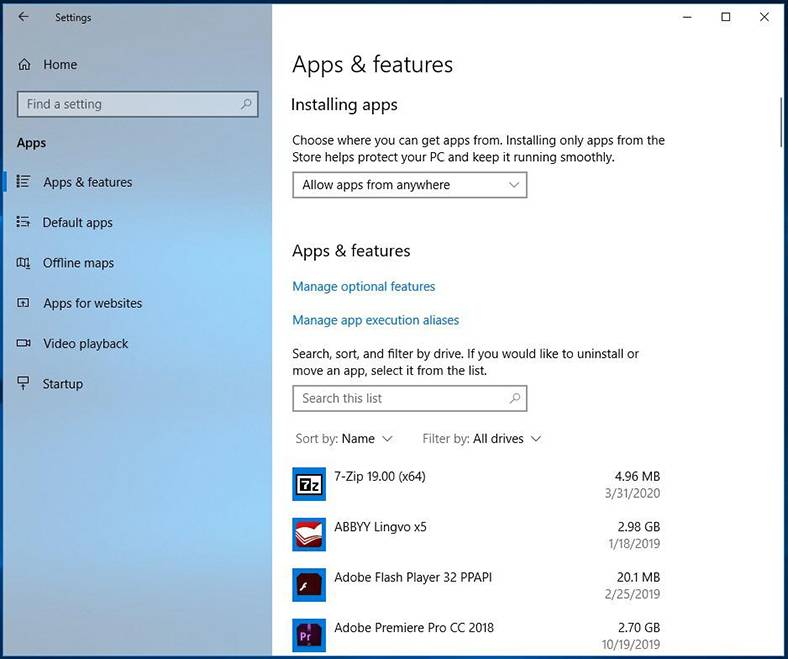The width and height of the screenshot is (788, 659).
Task: Click the 2.98 GB size value
Action: click(639, 526)
